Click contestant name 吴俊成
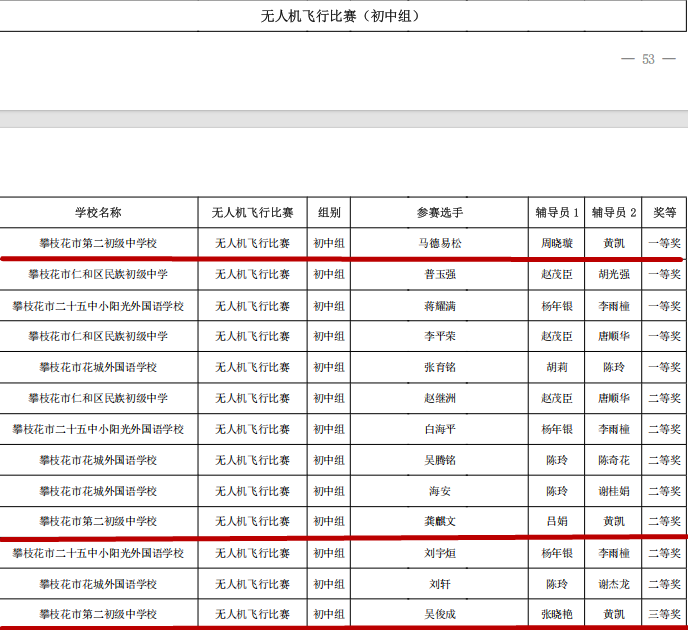Image resolution: width=688 pixels, height=630 pixels. [439, 614]
